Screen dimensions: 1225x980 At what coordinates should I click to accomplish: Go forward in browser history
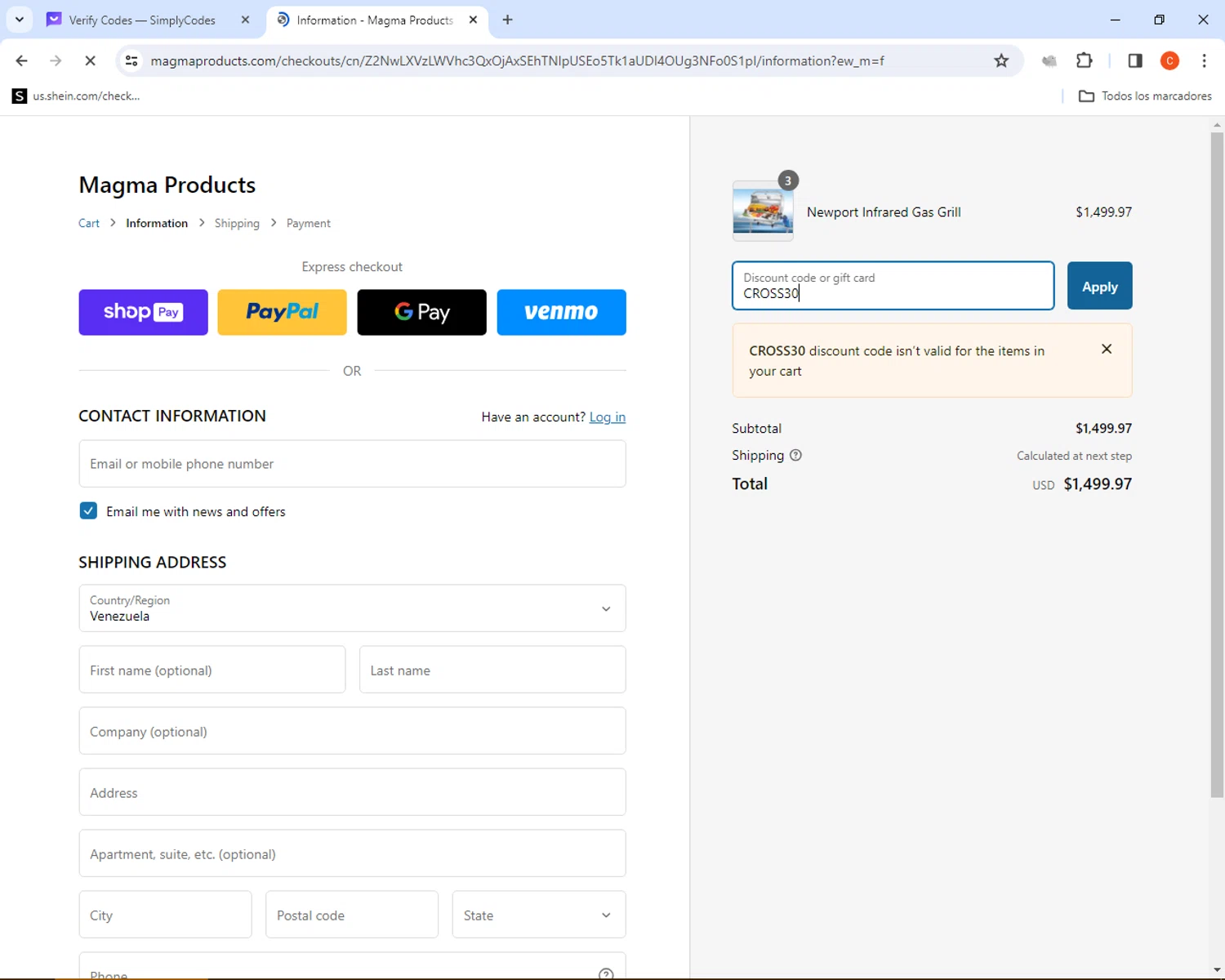(56, 60)
